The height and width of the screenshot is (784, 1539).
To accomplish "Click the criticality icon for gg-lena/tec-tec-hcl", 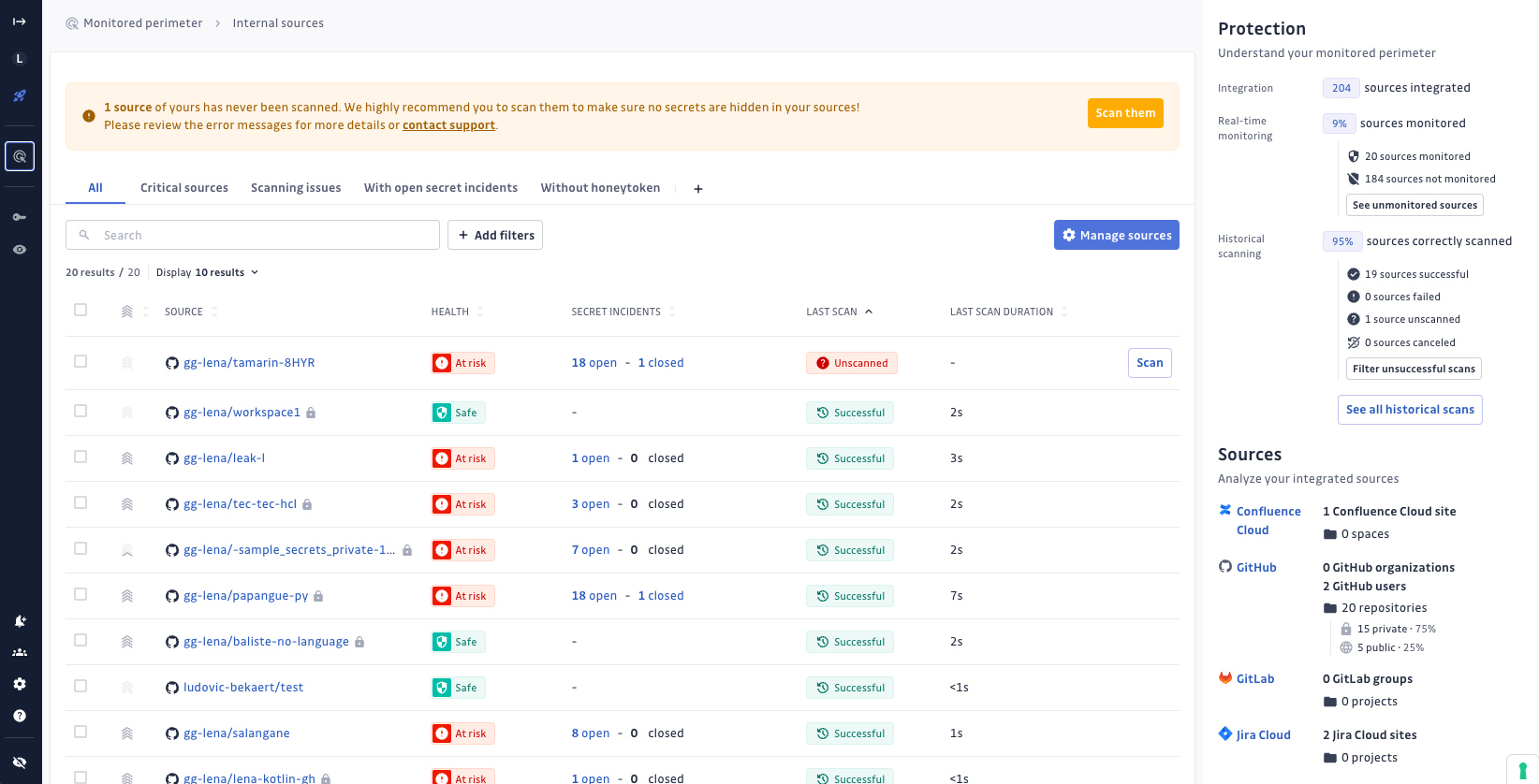I will (127, 504).
